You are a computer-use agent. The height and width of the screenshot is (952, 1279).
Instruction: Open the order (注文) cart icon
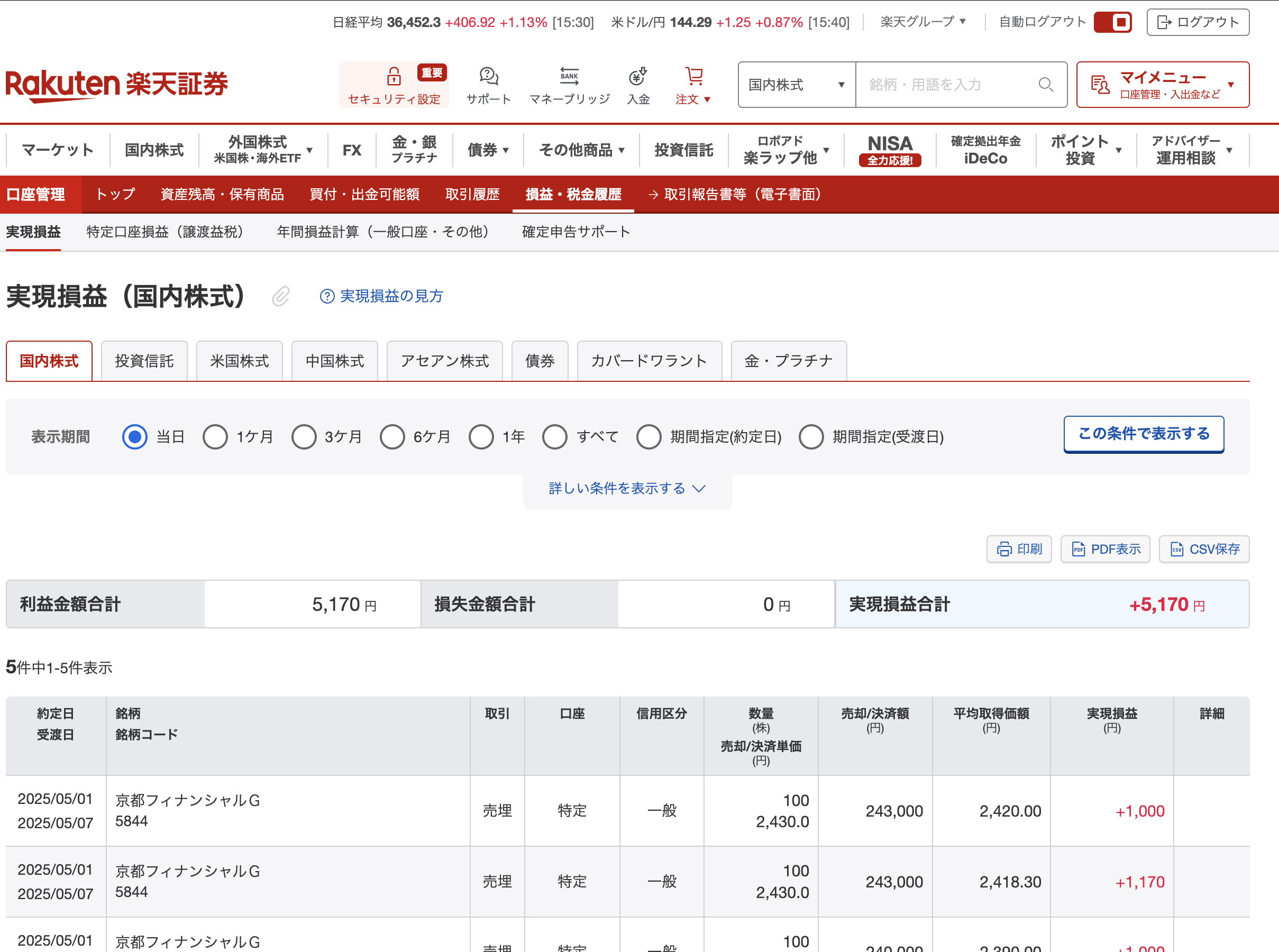694,76
